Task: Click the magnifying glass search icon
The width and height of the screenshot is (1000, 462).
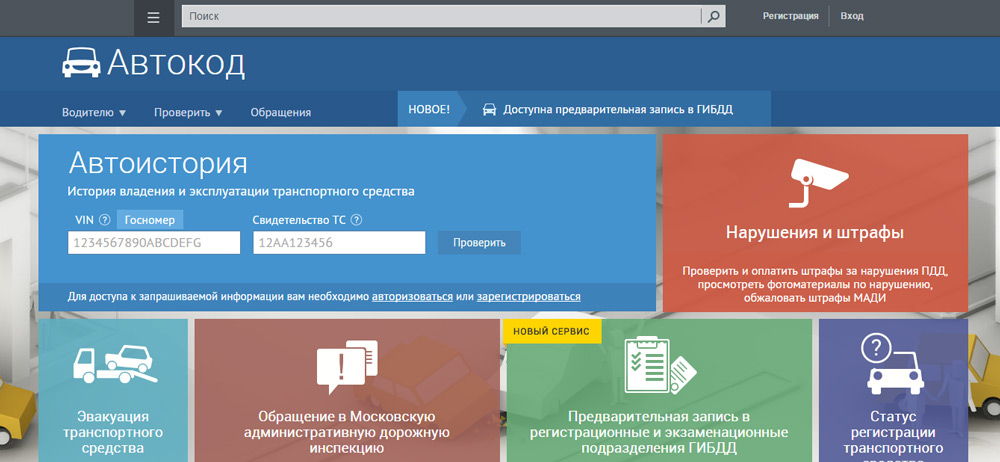Action: click(714, 17)
